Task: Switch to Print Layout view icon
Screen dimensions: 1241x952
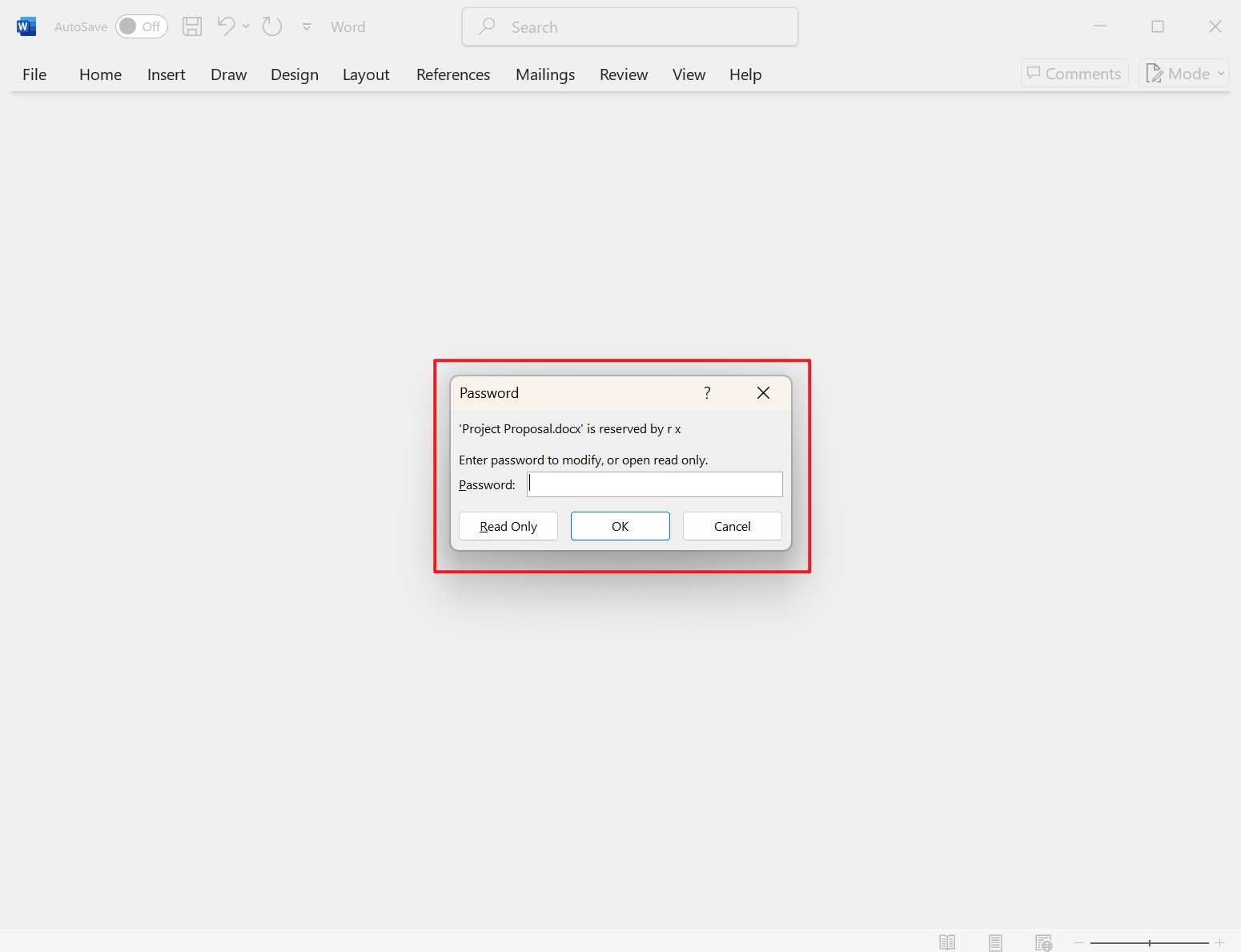Action: (x=995, y=942)
